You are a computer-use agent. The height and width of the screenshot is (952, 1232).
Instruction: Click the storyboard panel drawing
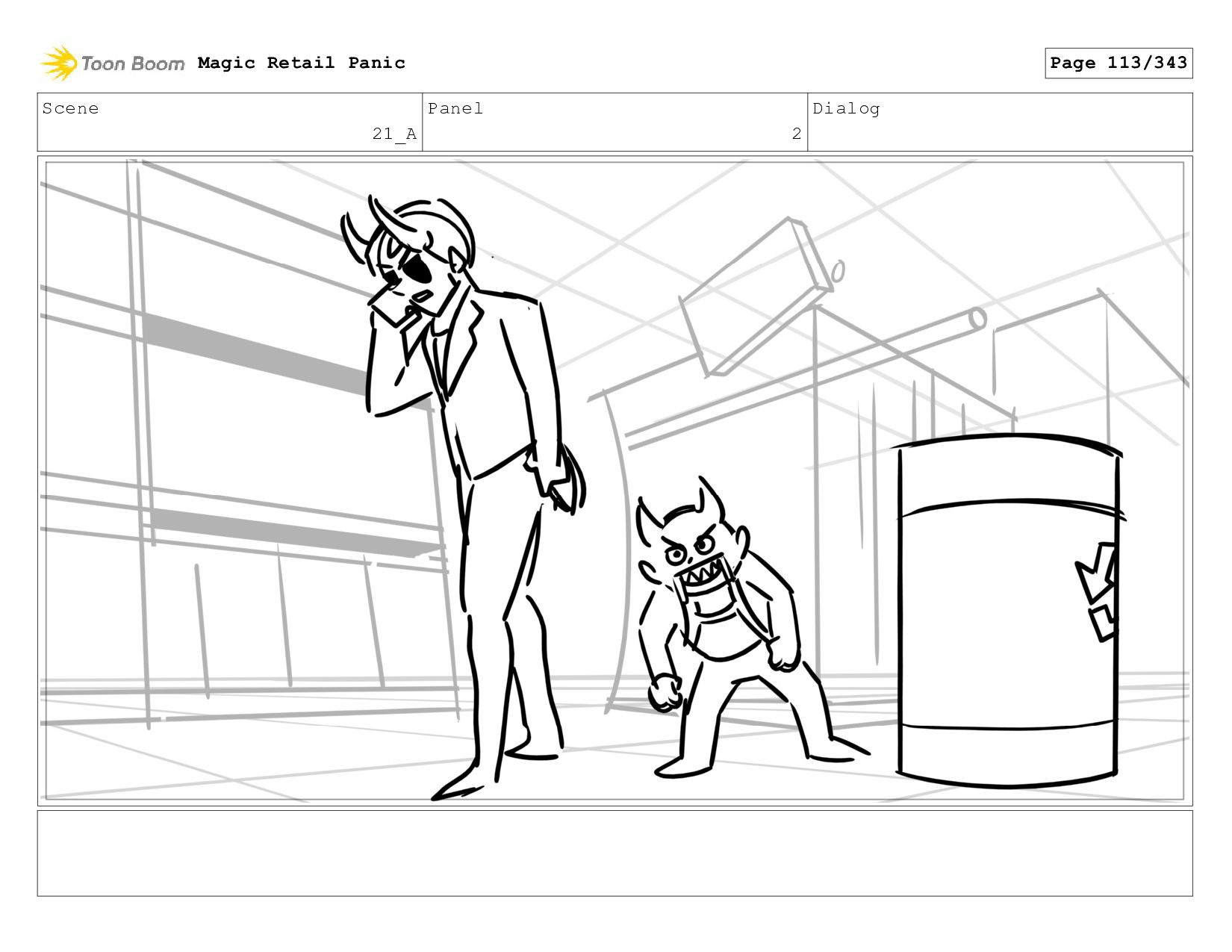point(615,481)
